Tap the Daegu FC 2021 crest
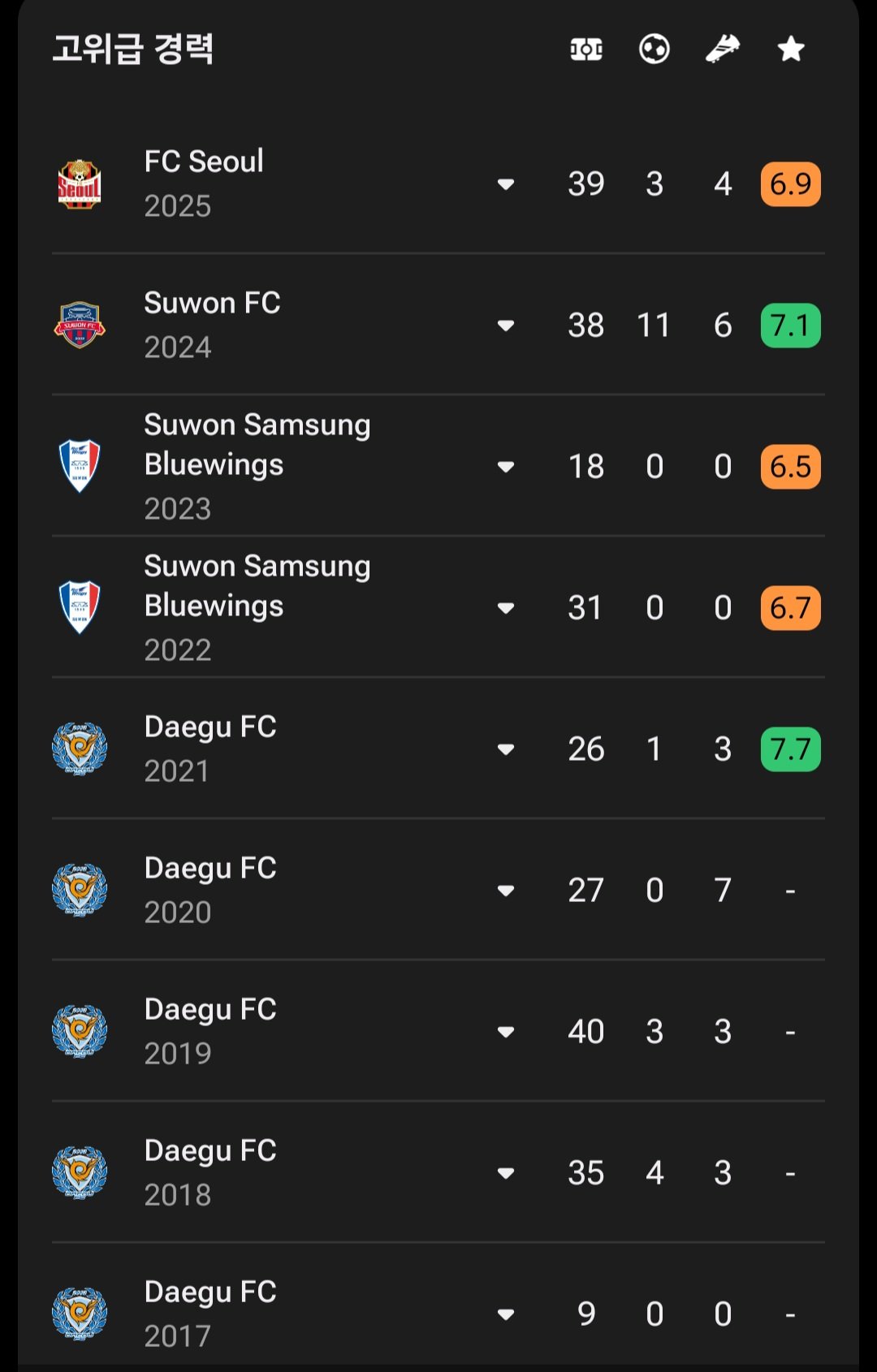 pyautogui.click(x=80, y=749)
